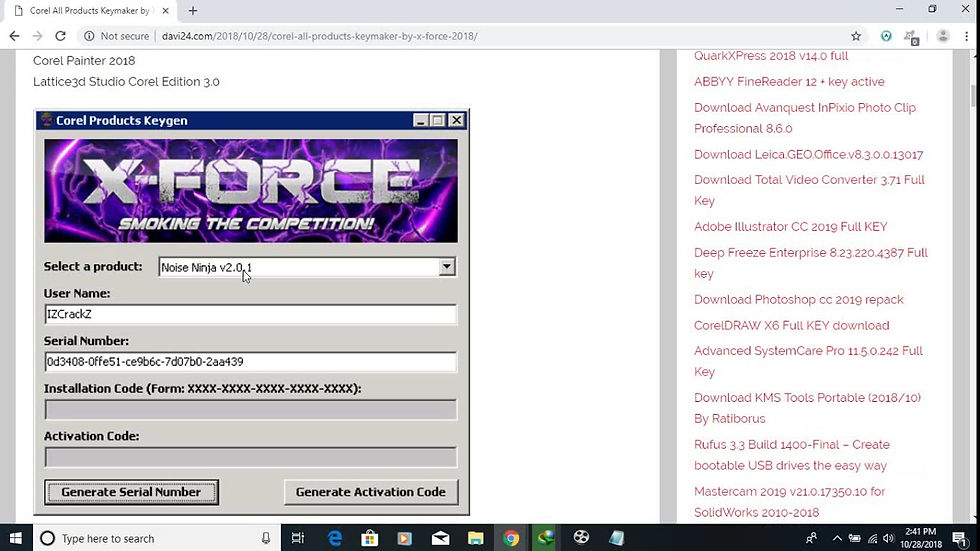
Task: Click Generate Serial Number
Action: 131,492
